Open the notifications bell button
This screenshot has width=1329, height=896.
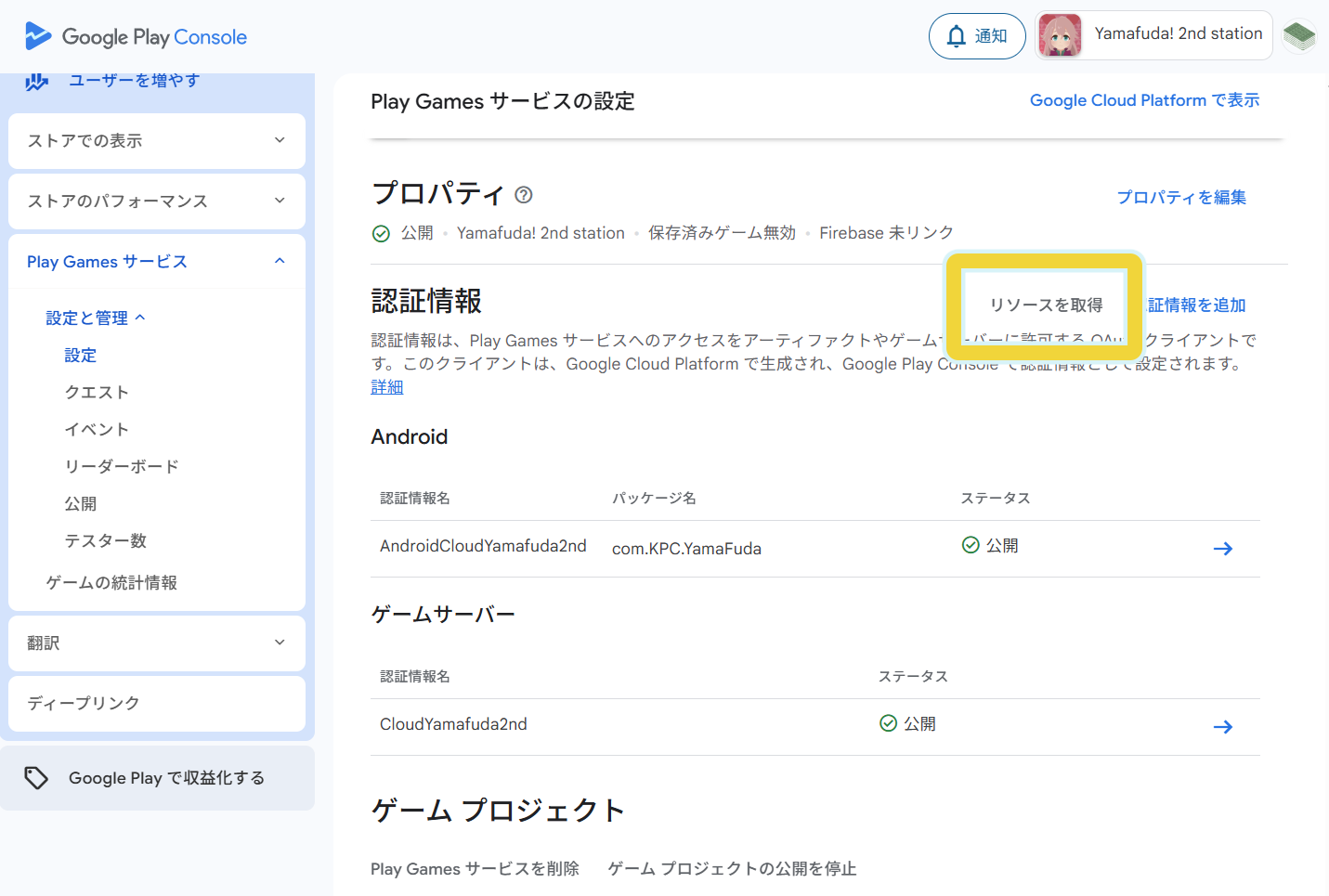point(976,36)
